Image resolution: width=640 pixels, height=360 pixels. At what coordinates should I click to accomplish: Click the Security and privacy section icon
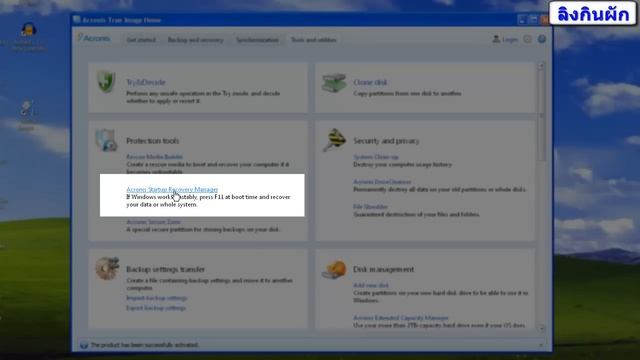[335, 140]
